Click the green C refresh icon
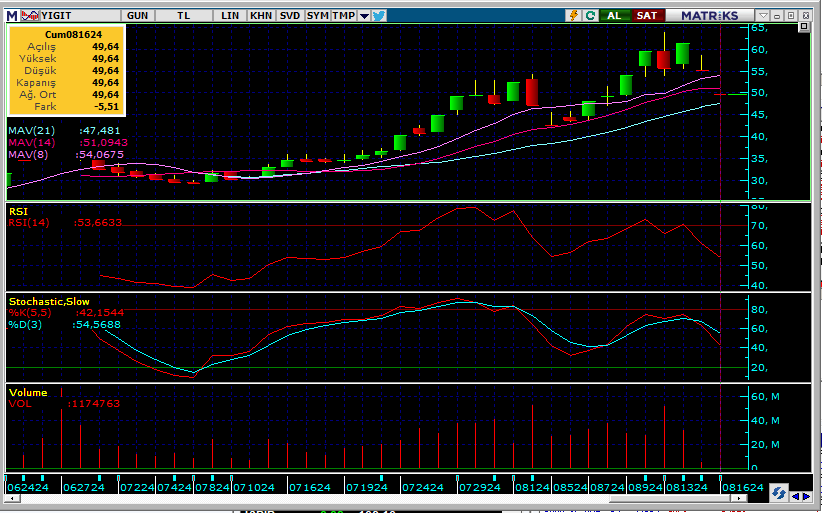This screenshot has width=822, height=513. click(590, 16)
